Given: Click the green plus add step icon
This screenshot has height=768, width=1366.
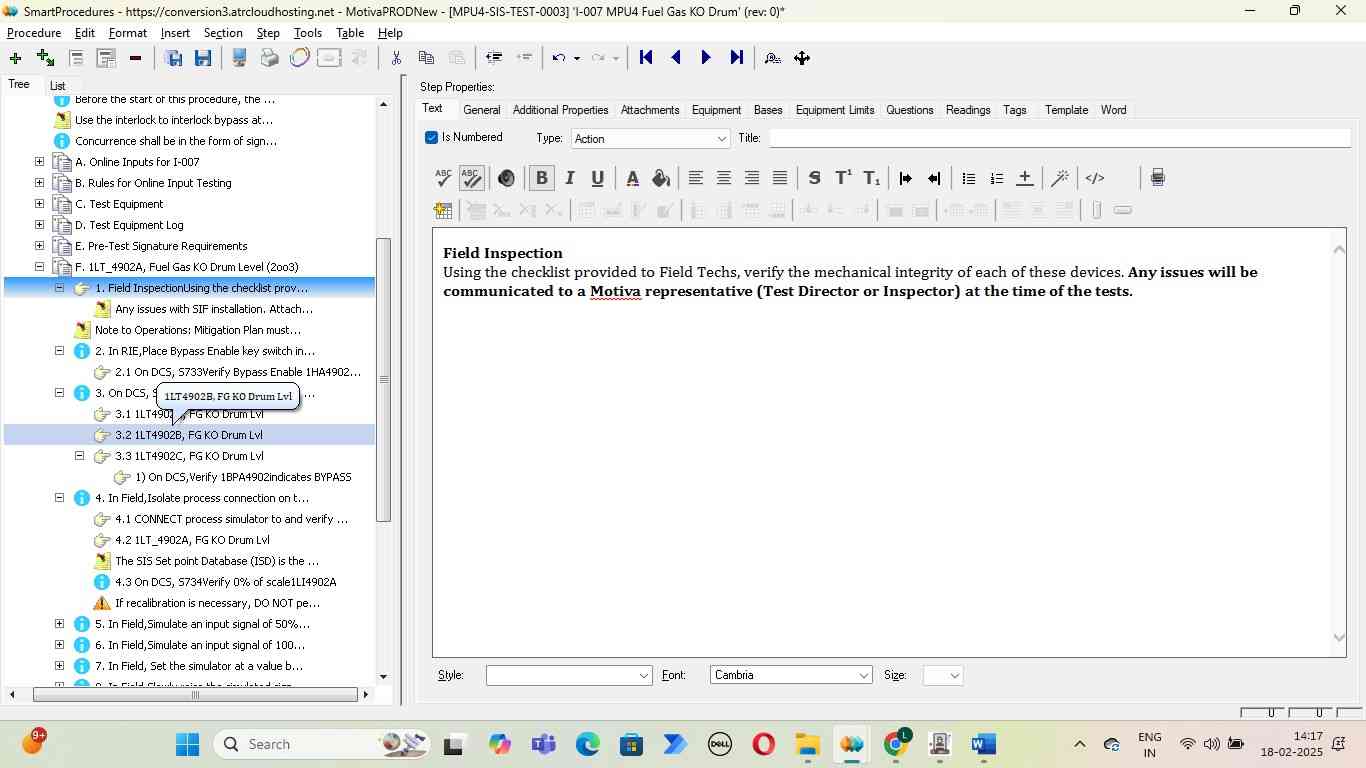Looking at the screenshot, I should (15, 58).
